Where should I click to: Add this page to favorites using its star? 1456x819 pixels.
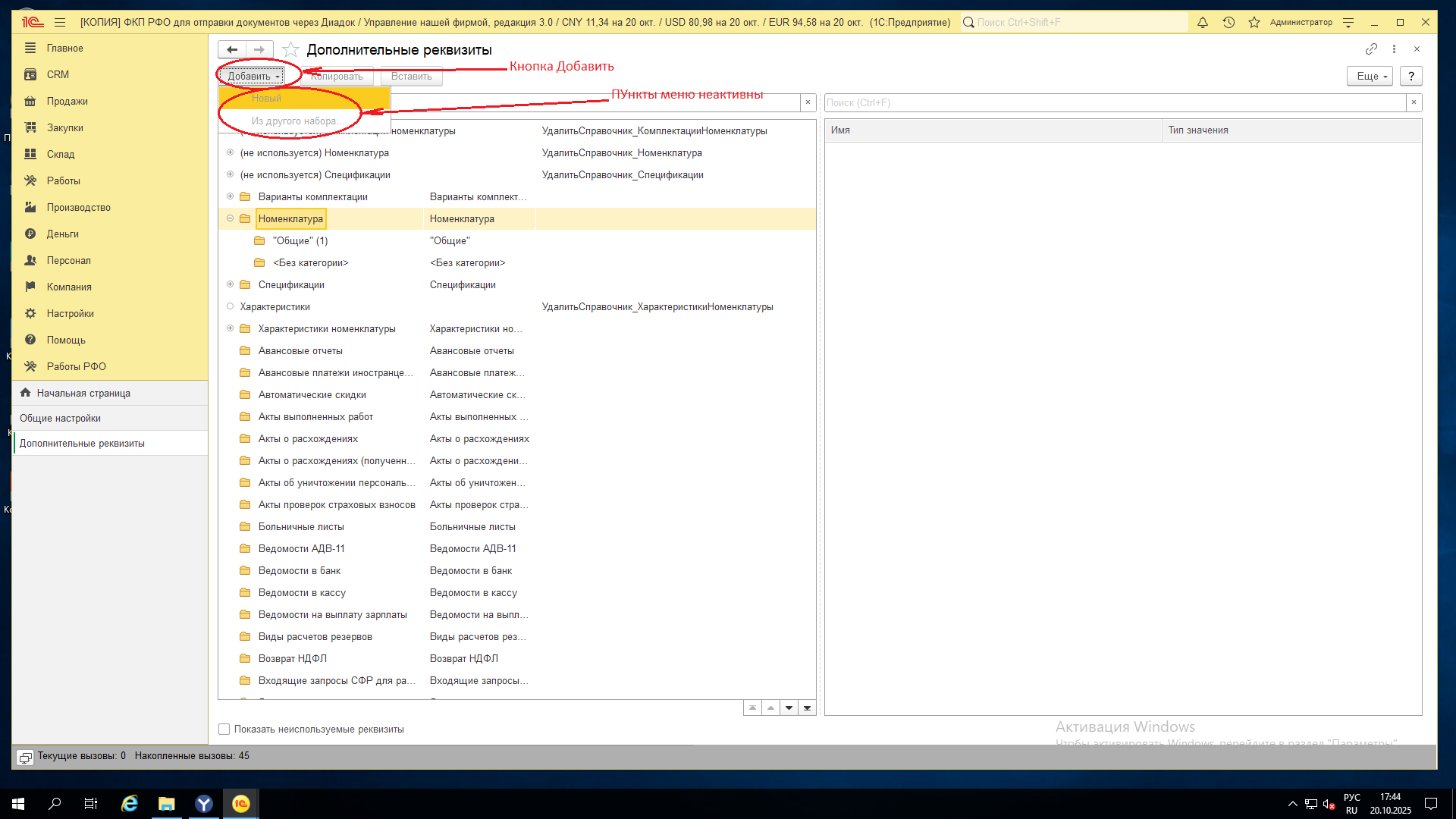[x=290, y=50]
